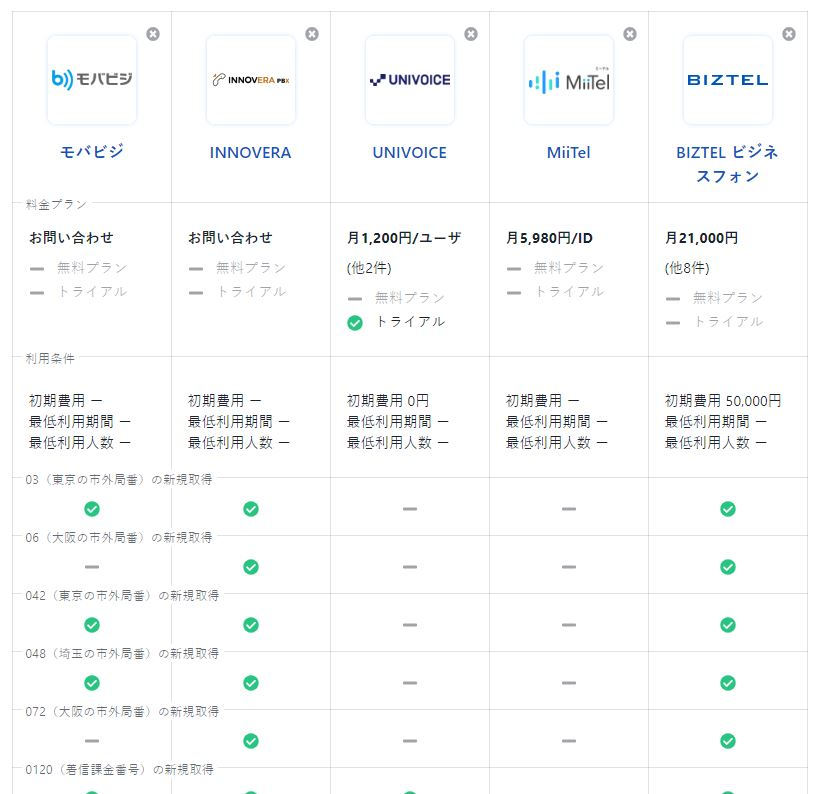The width and height of the screenshot is (826, 794).
Task: Click INNOVERA's checkmark for 06 Osaka number
Action: [x=251, y=567]
